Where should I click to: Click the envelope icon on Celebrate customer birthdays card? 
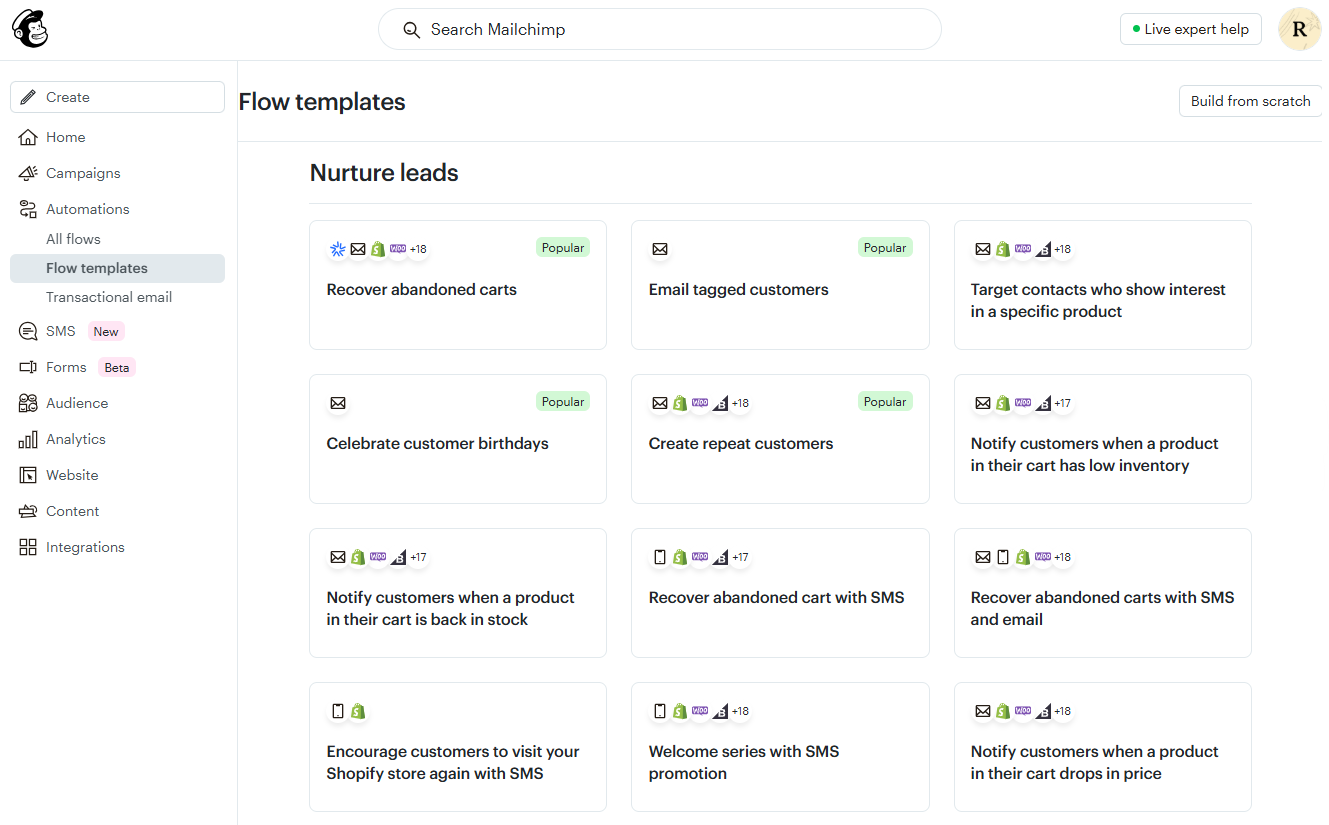(338, 403)
